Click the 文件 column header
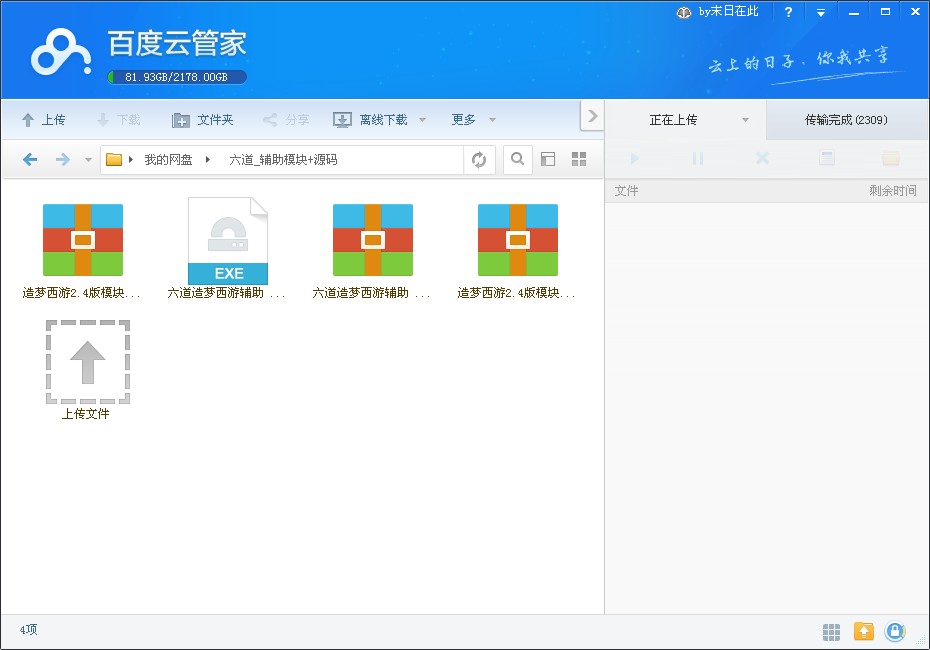The image size is (930, 650). pyautogui.click(x=626, y=190)
